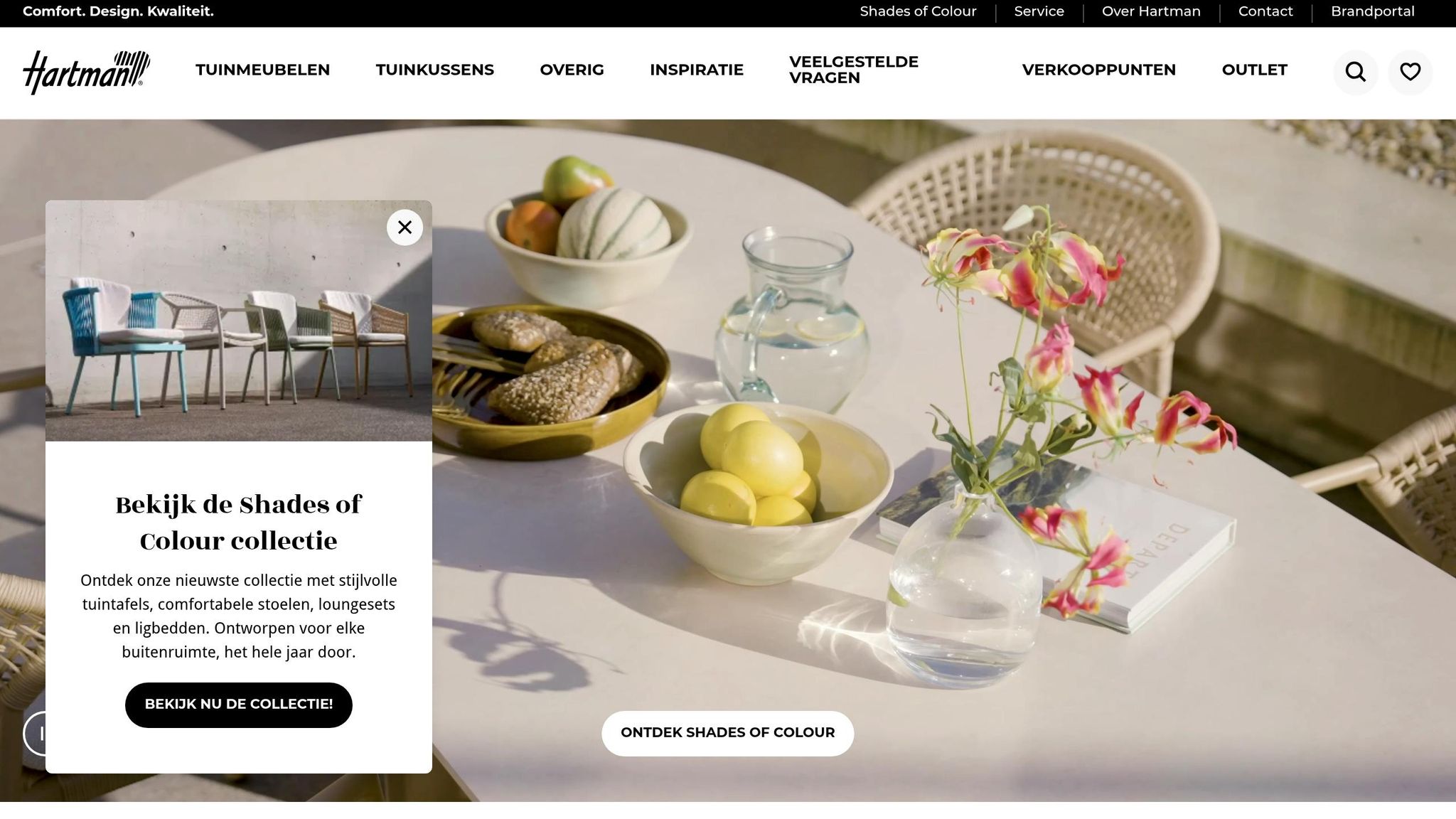Image resolution: width=1456 pixels, height=819 pixels.
Task: Click the Hartmann logo
Action: tap(86, 72)
